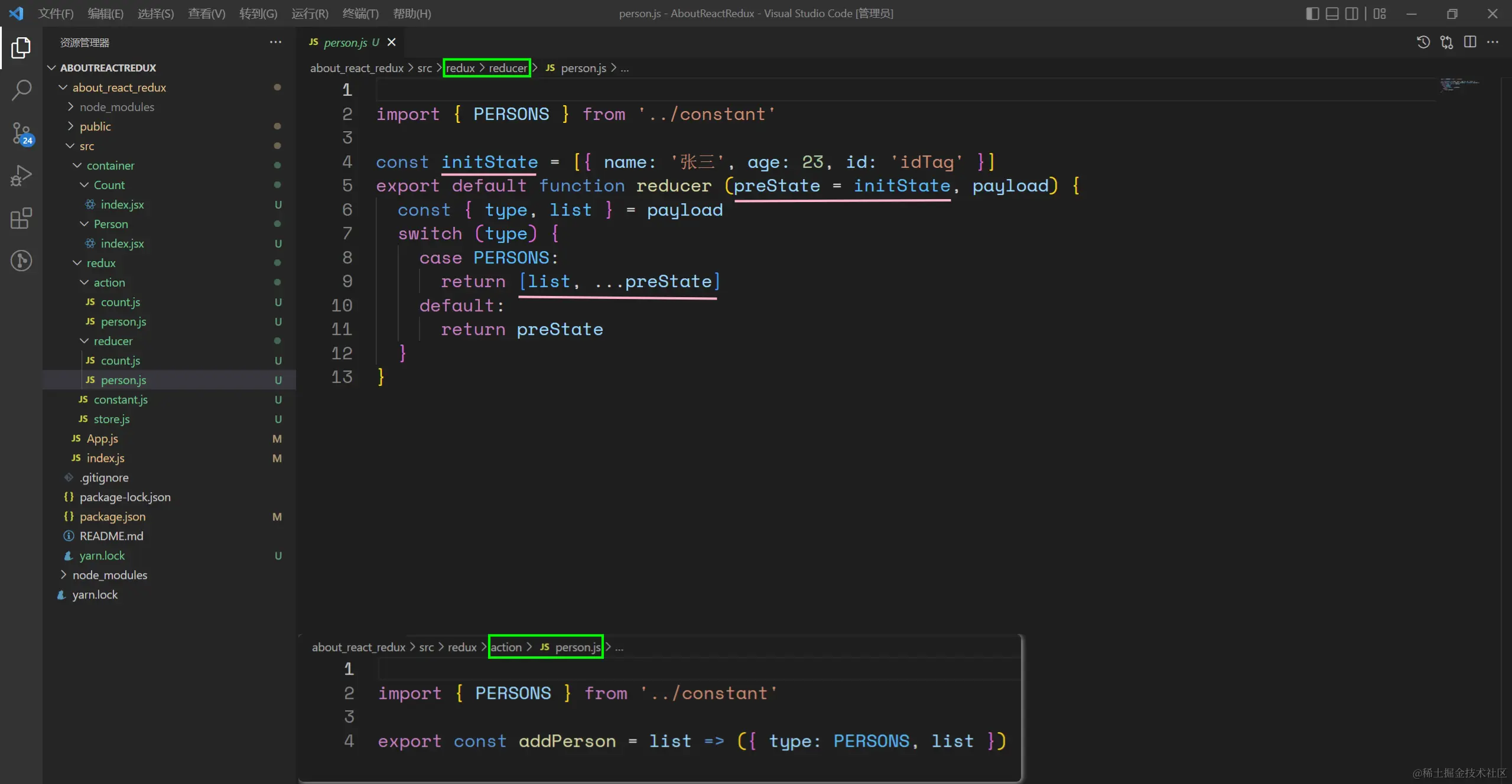Expand the node_modules folder in about_react_redux
Screen dimensions: 1512x784
tap(116, 107)
